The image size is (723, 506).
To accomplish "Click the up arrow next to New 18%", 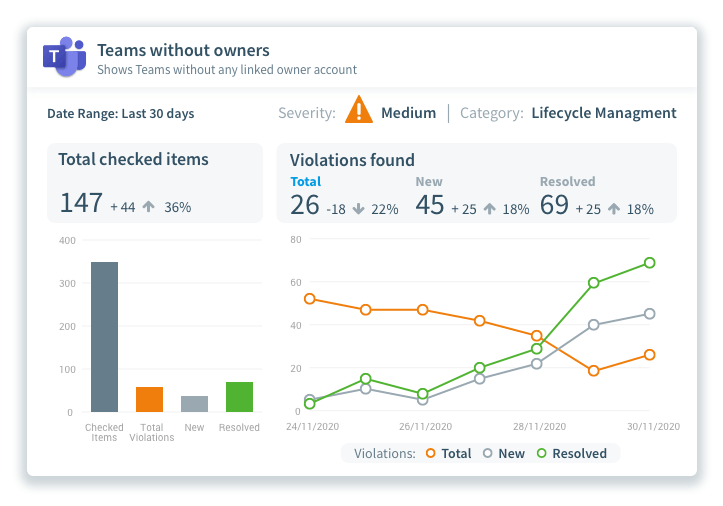I will tap(490, 209).
